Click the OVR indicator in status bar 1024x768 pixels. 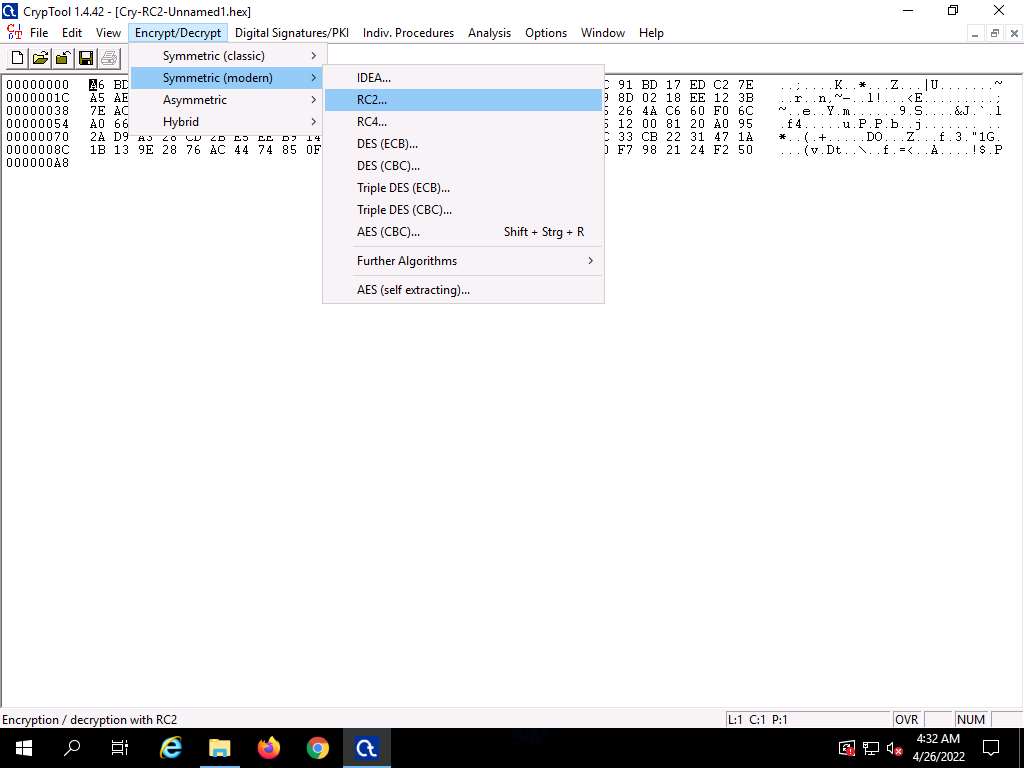pos(906,720)
